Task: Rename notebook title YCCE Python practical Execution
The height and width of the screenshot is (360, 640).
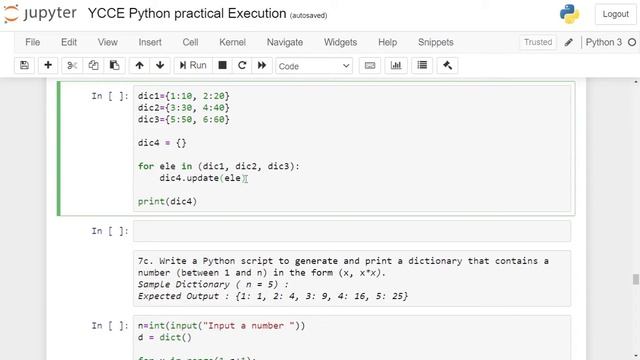Action: pos(187,13)
